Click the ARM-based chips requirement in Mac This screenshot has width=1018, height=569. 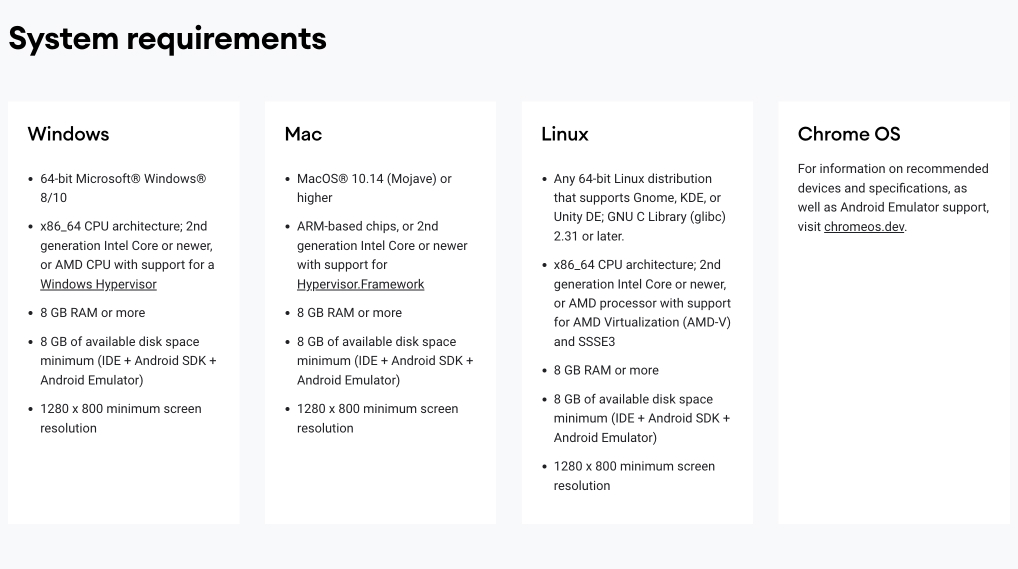pyautogui.click(x=382, y=255)
